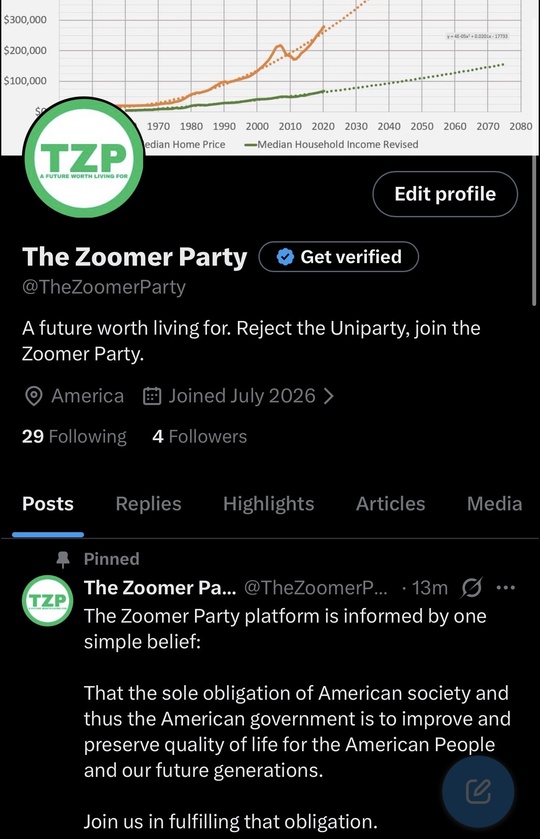Viewport: 540px width, 839px height.
Task: Switch to the Replies tab
Action: click(148, 504)
